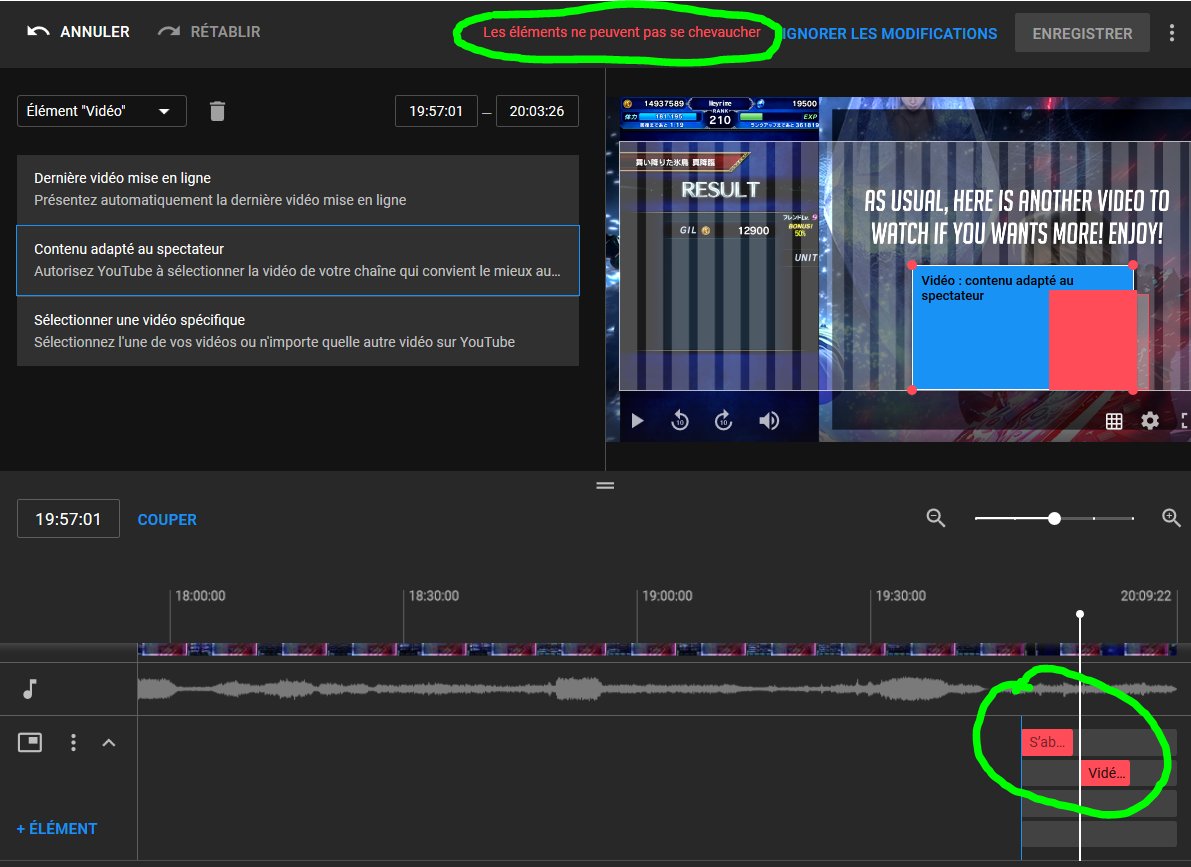Viewport: 1191px width, 867px height.
Task: Open the end screen track three-dot menu
Action: coord(73,742)
